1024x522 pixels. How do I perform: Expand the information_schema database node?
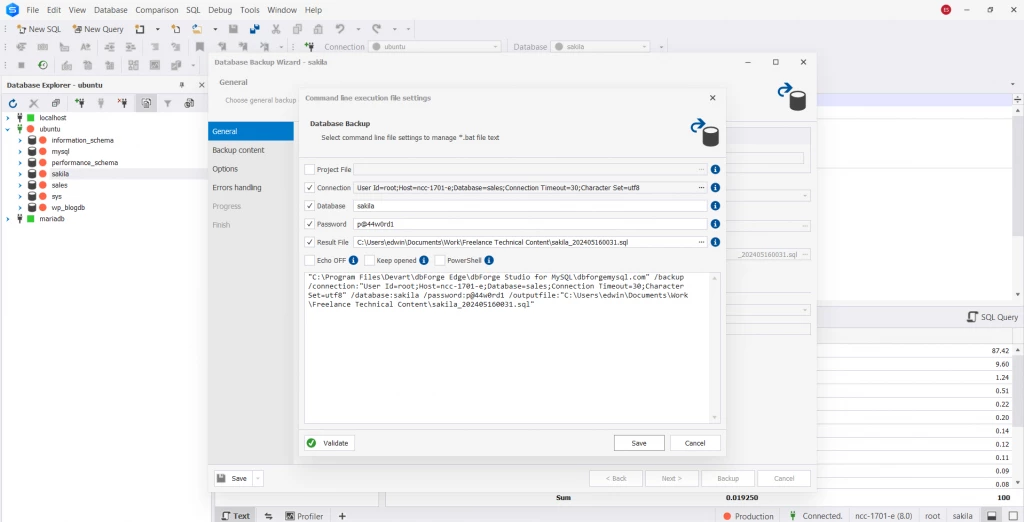click(20, 140)
